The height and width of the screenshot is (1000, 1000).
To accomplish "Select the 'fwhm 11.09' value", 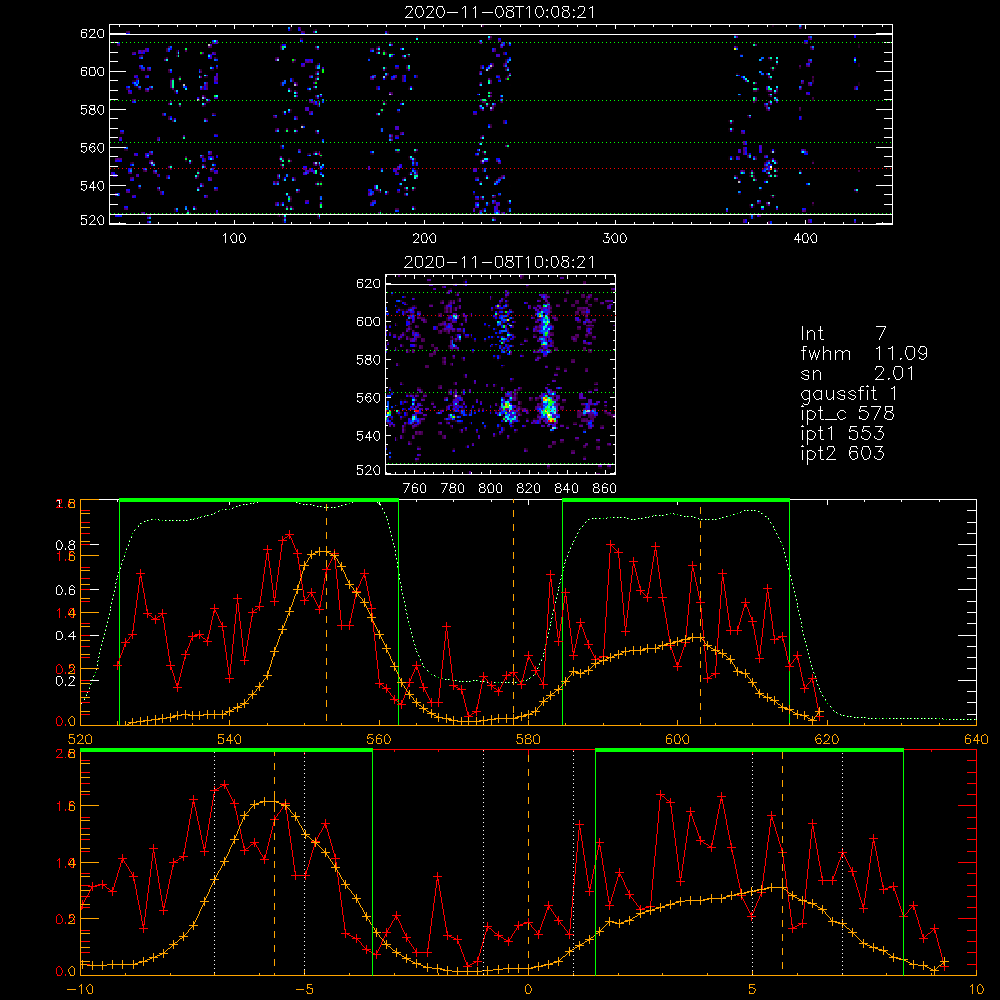I will tap(864, 353).
